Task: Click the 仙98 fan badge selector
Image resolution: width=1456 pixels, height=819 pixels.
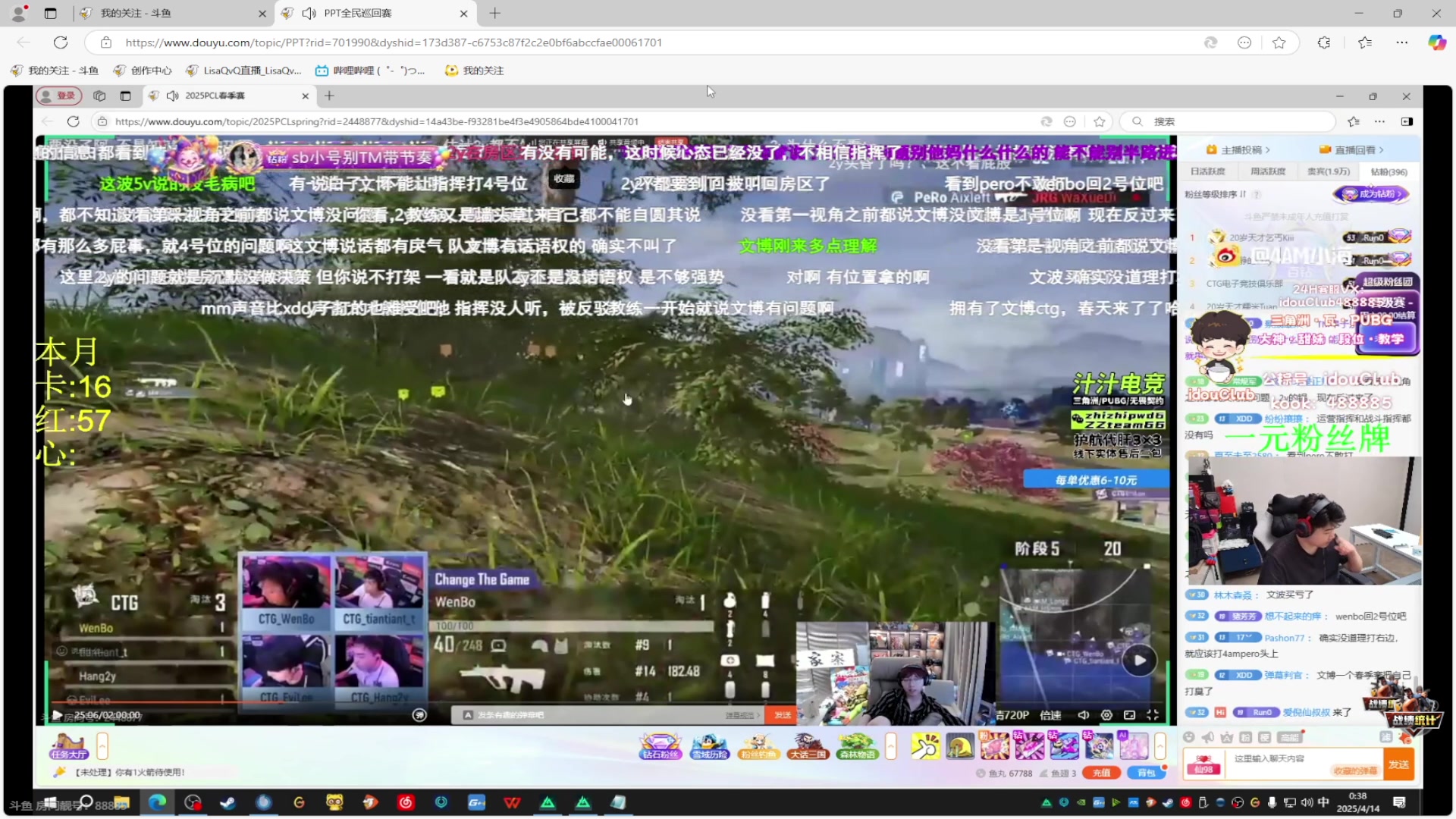Action: tap(1203, 764)
